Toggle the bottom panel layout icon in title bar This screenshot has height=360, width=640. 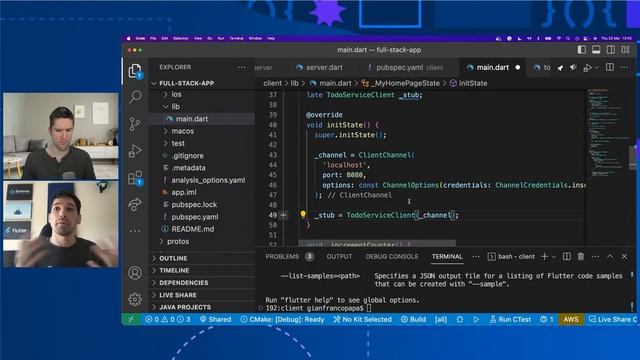tap(596, 50)
